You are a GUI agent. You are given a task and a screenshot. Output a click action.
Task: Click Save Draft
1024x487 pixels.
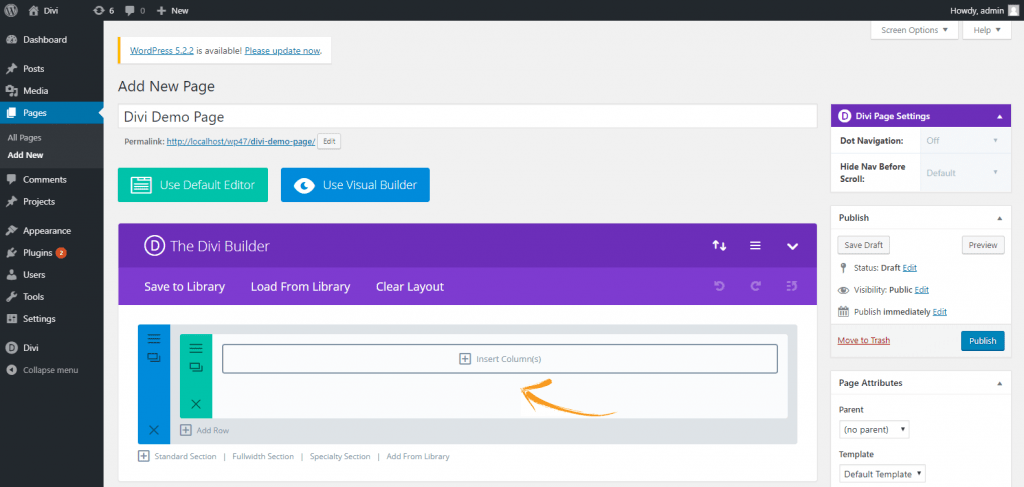point(863,245)
